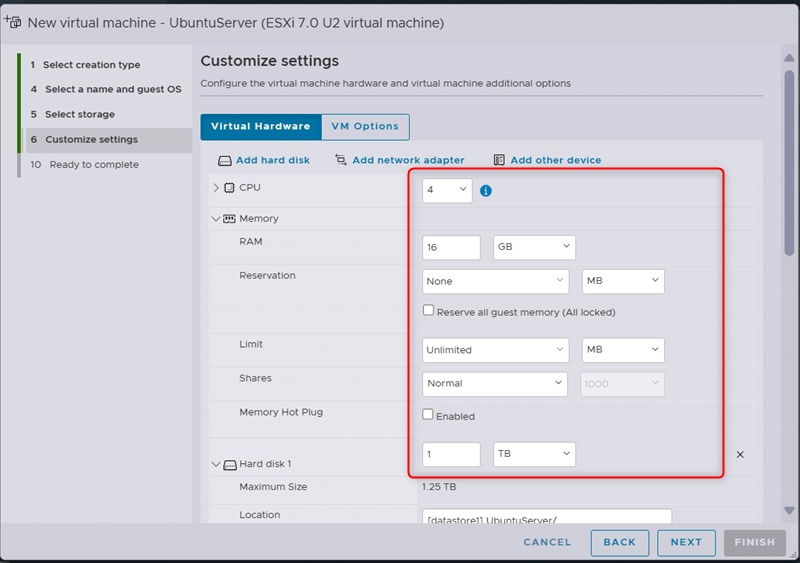
Task: Switch to the VM Options tab
Action: tap(365, 127)
